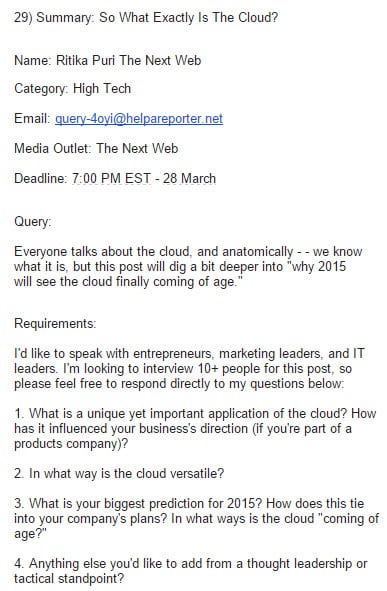Click the Media Outlet: The Next Web line
The height and width of the screenshot is (591, 387).
96,149
